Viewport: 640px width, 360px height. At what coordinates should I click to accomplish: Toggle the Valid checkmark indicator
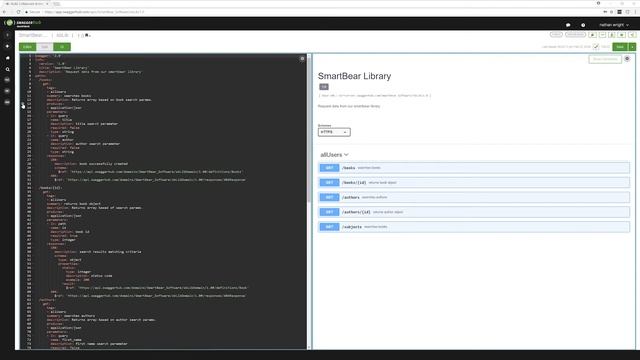click(596, 47)
